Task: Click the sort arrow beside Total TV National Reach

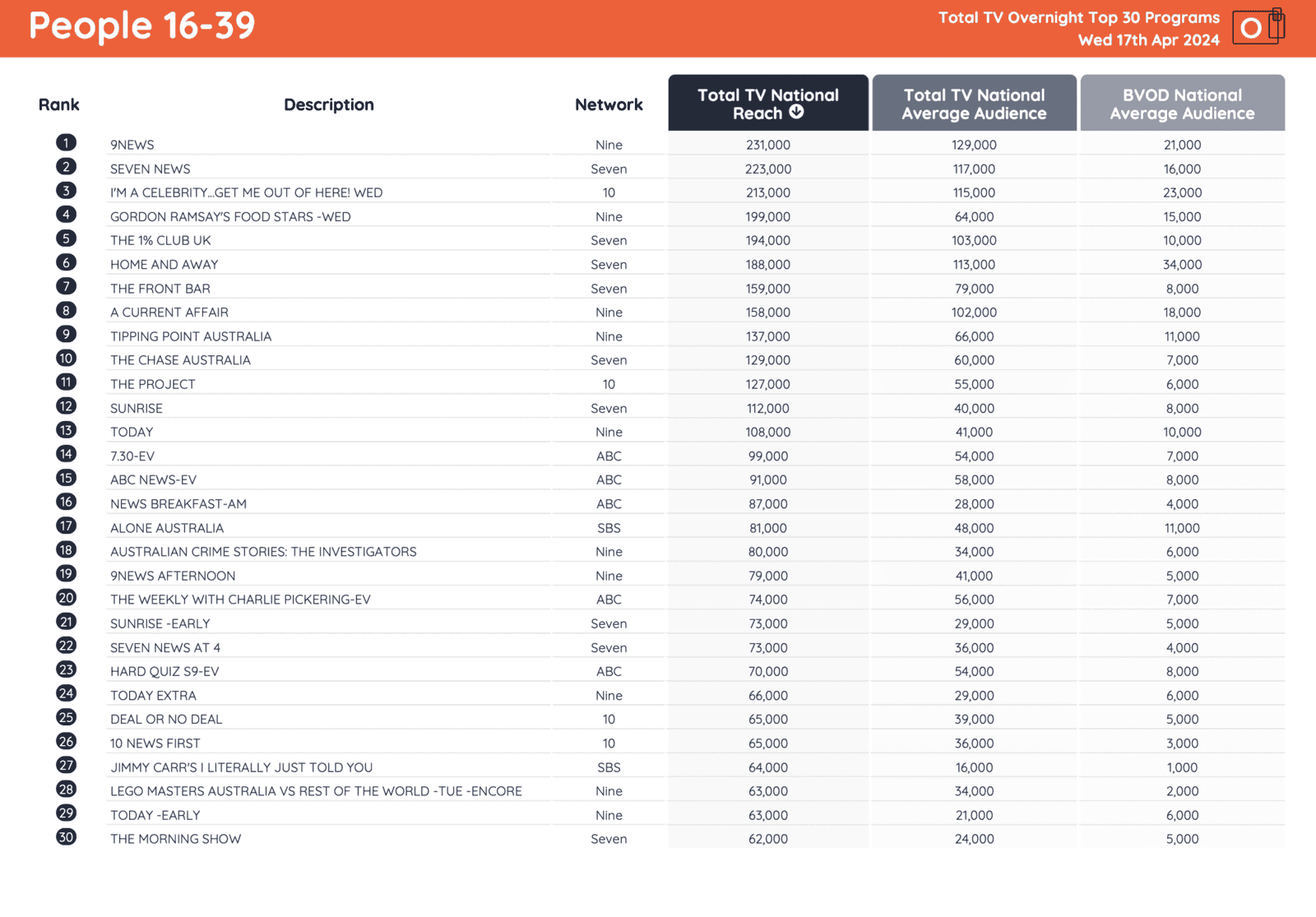Action: pos(796,112)
